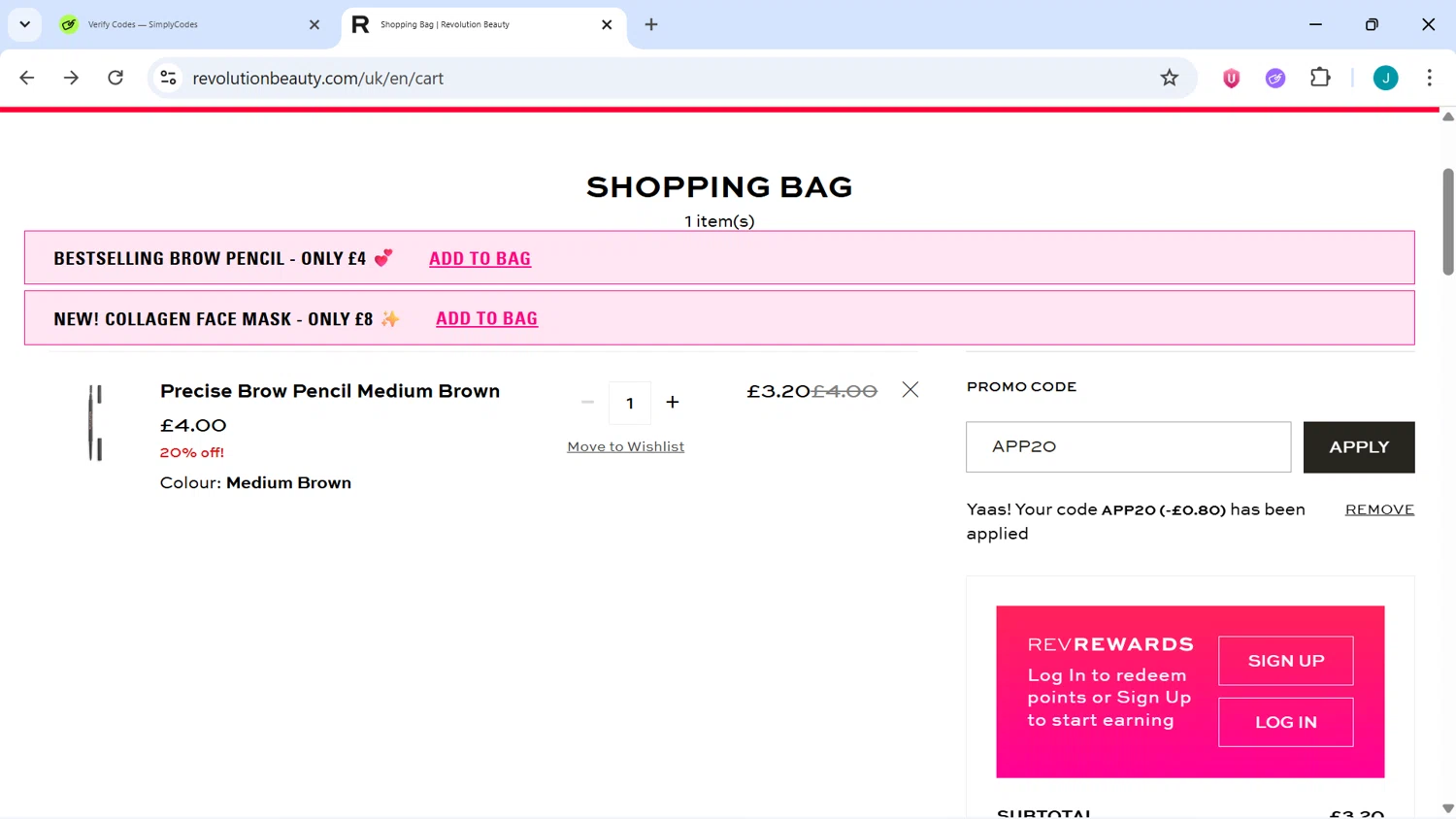
Task: Click the promo code input field
Action: pos(1128,446)
